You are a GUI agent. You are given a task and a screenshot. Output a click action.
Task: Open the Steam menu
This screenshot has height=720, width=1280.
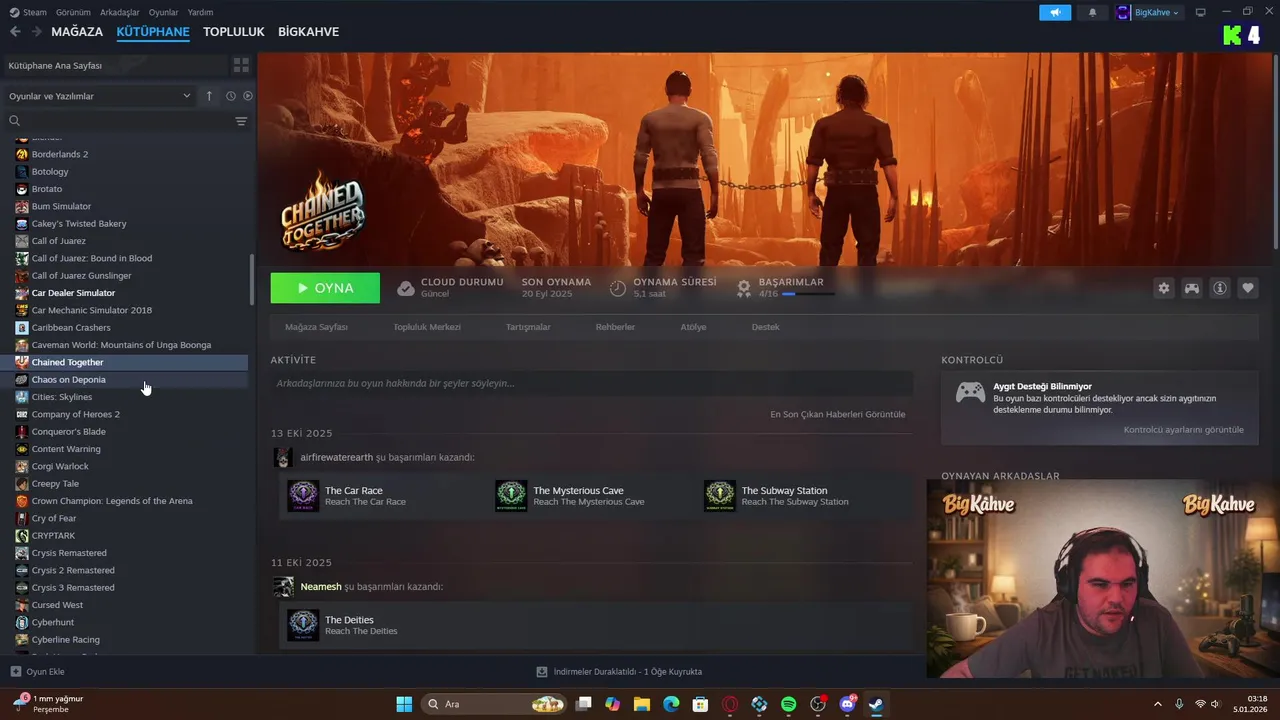click(x=28, y=12)
